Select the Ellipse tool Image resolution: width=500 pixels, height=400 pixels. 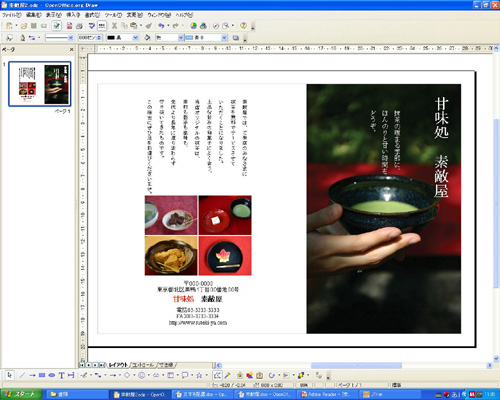(52, 375)
